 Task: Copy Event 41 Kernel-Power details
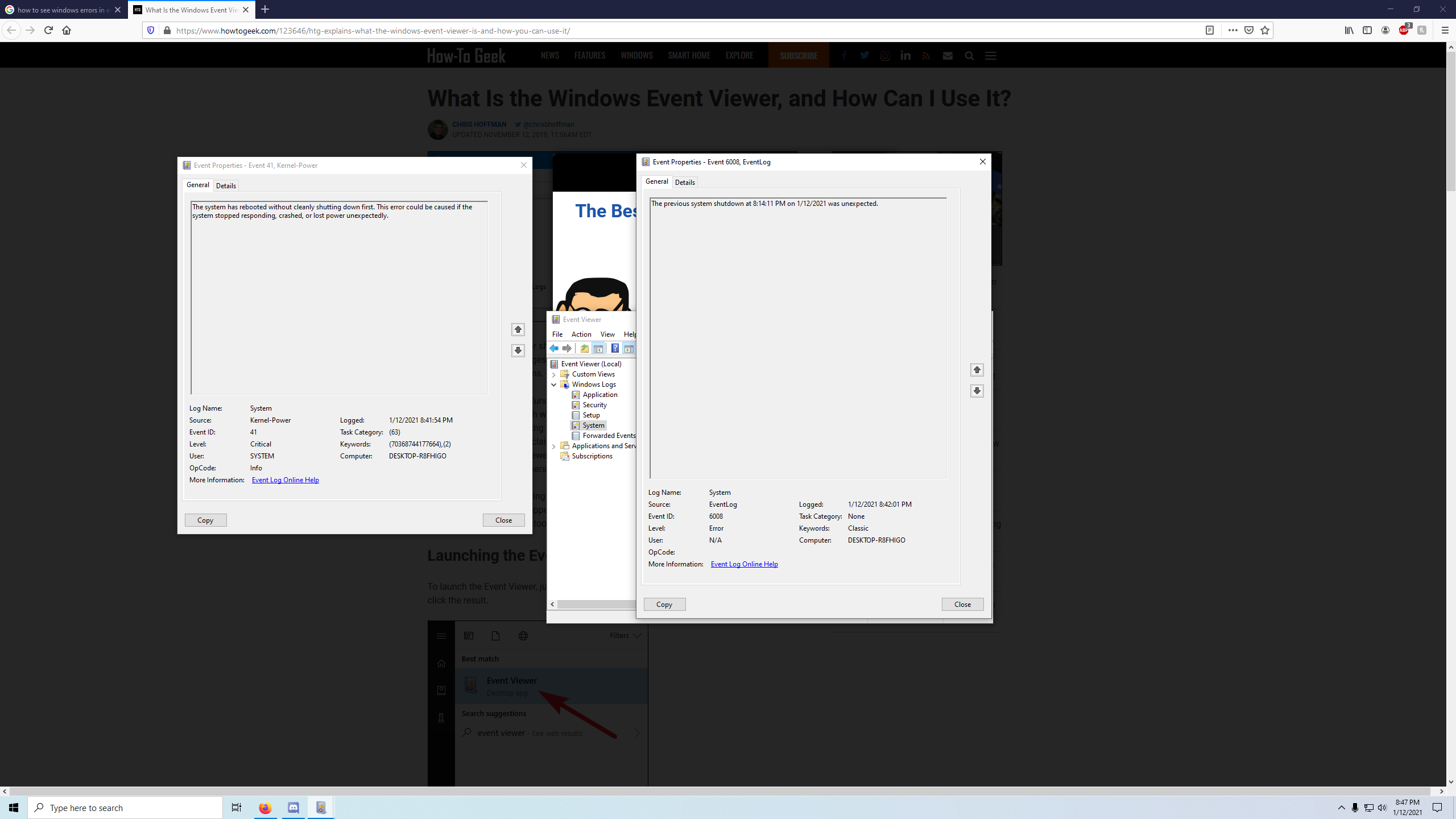click(x=205, y=520)
